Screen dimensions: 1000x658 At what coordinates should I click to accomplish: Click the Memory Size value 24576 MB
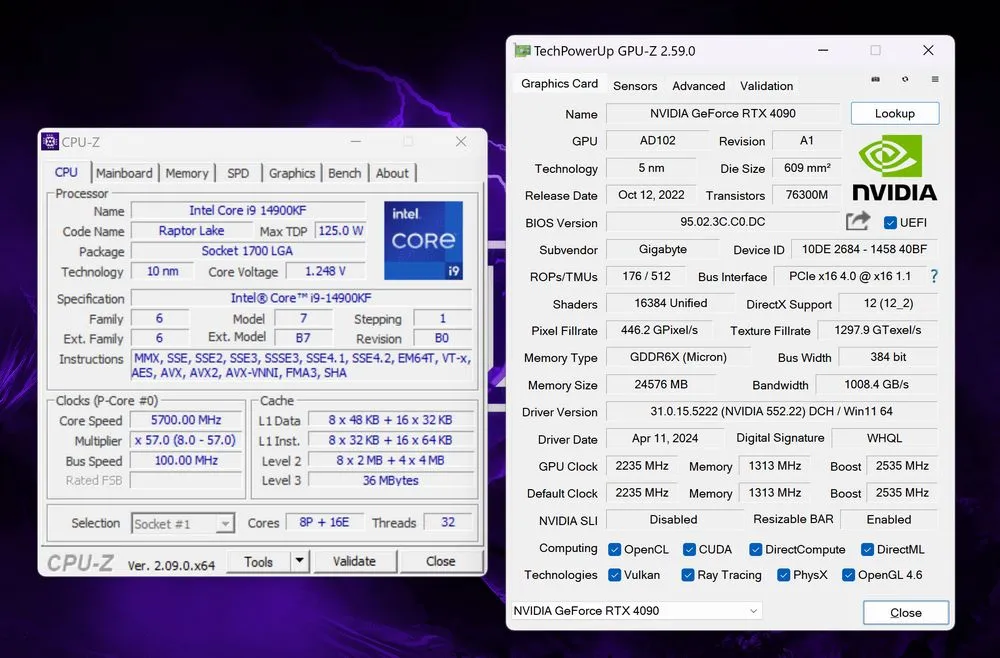pyautogui.click(x=661, y=384)
